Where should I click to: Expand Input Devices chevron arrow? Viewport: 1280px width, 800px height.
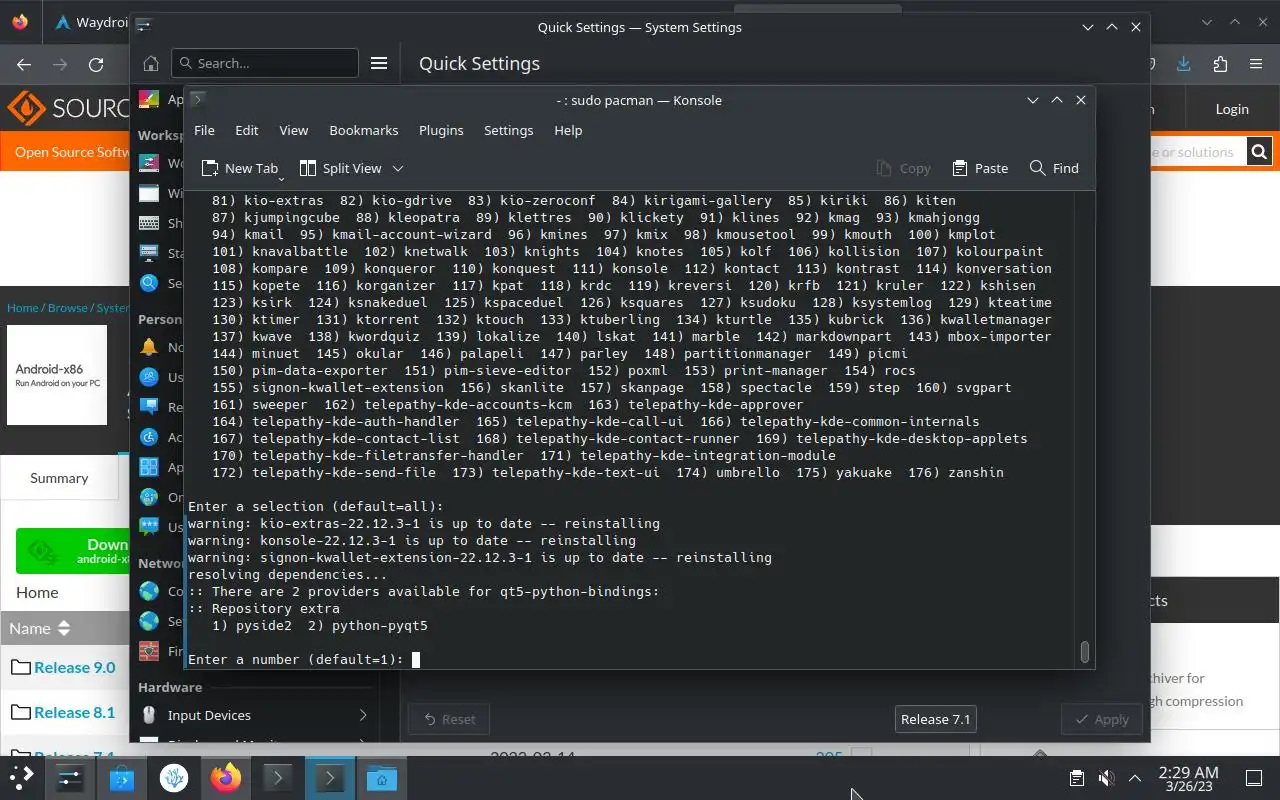coord(363,715)
